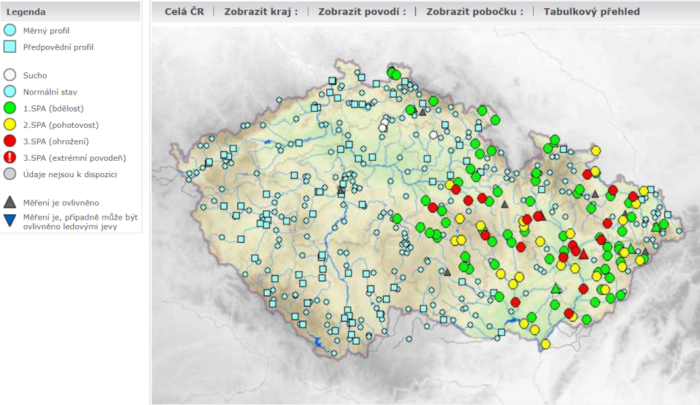This screenshot has height=405, width=700.
Task: Open the Zobrazit pobočku menu
Action: pyautogui.click(x=475, y=12)
